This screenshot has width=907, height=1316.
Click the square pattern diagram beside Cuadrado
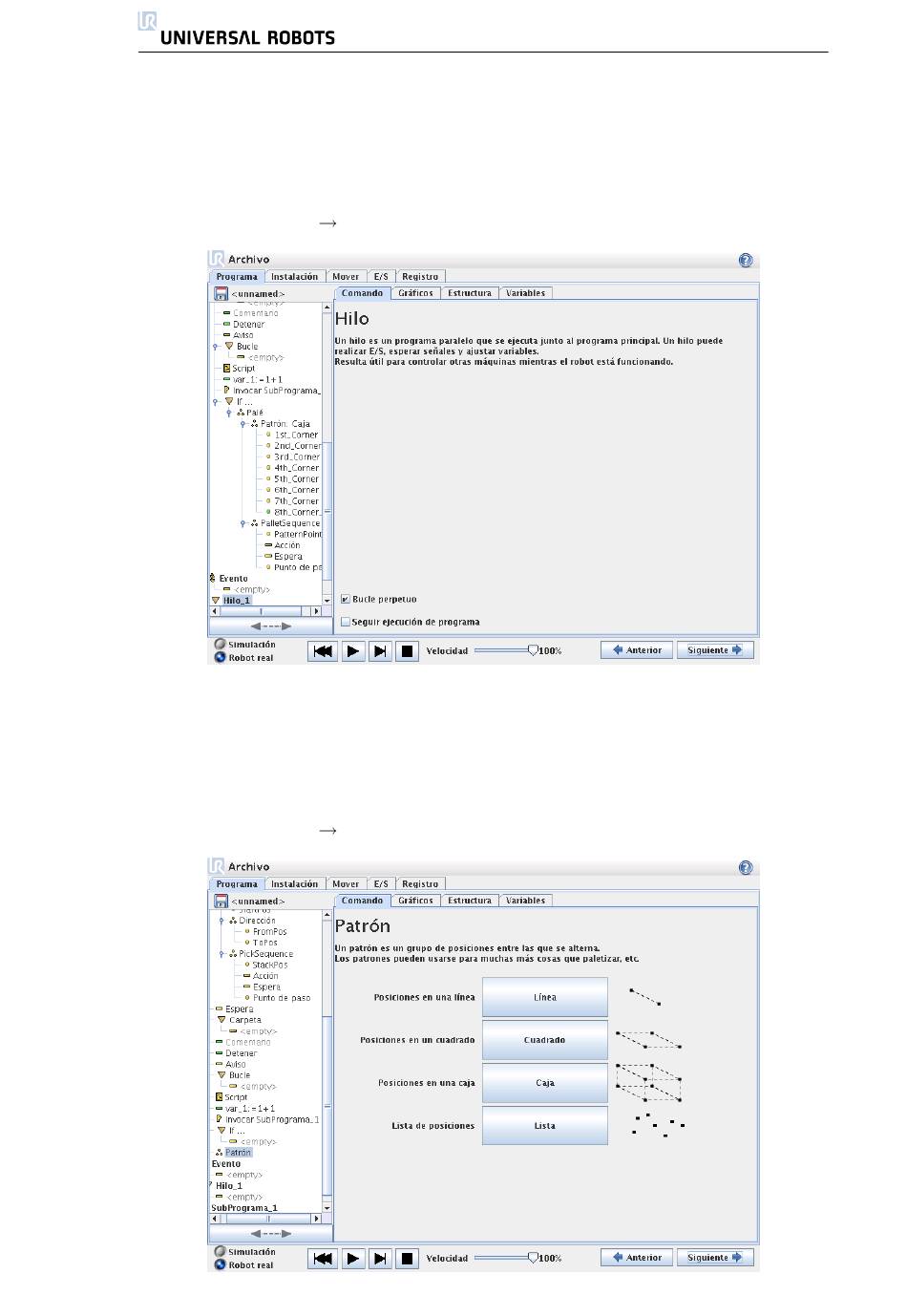[648, 1039]
